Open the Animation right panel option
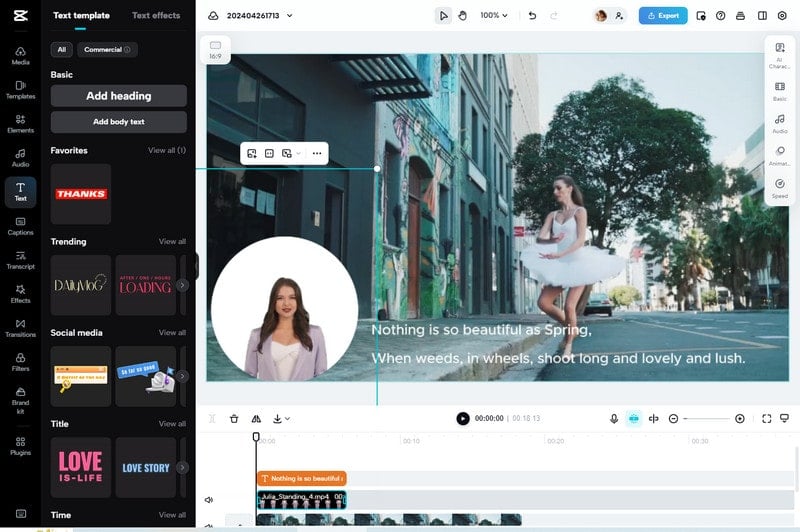Viewport: 800px width, 532px height. coord(780,156)
